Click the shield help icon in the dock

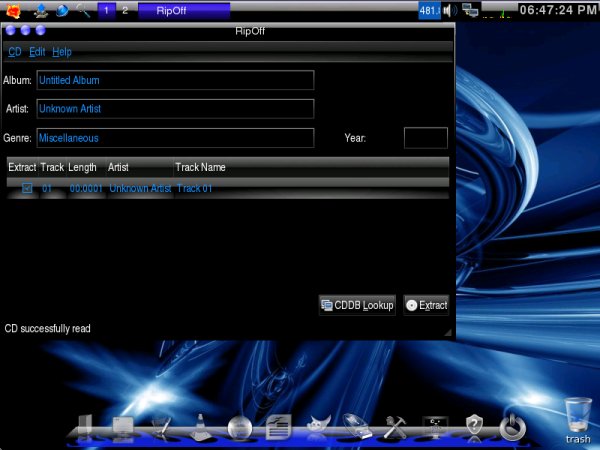(475, 427)
